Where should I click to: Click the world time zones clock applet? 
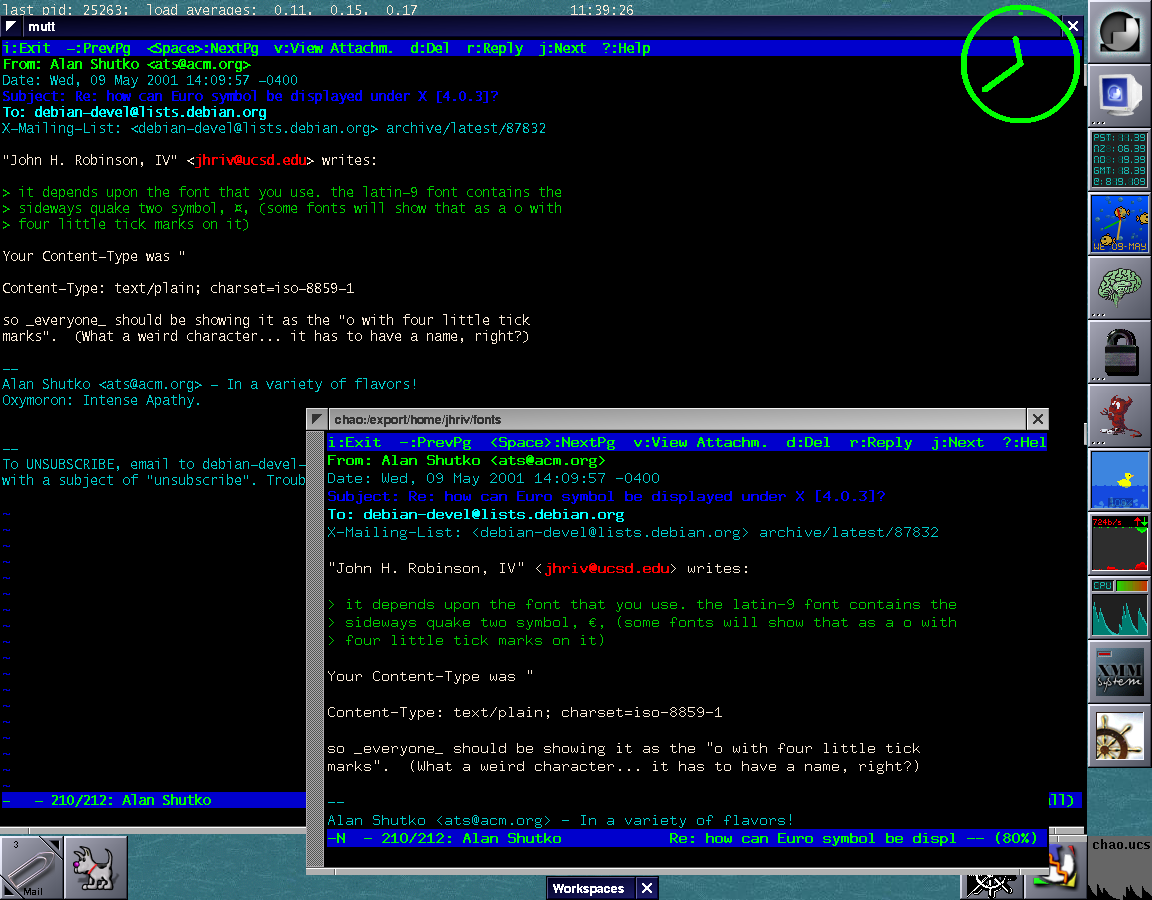point(1119,159)
